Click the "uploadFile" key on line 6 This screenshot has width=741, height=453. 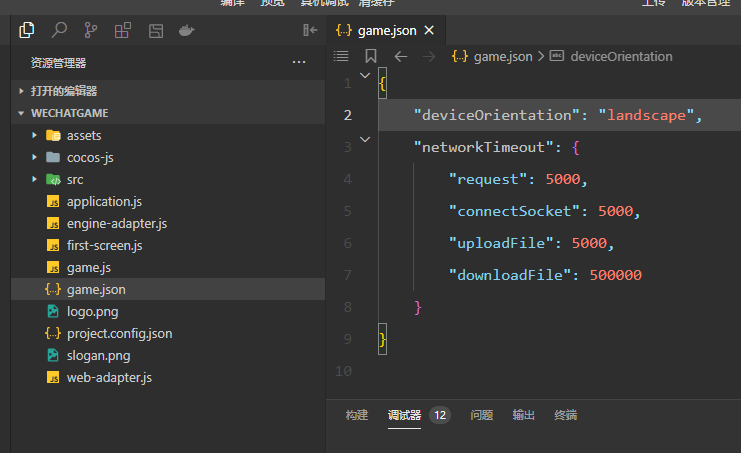(x=501, y=243)
